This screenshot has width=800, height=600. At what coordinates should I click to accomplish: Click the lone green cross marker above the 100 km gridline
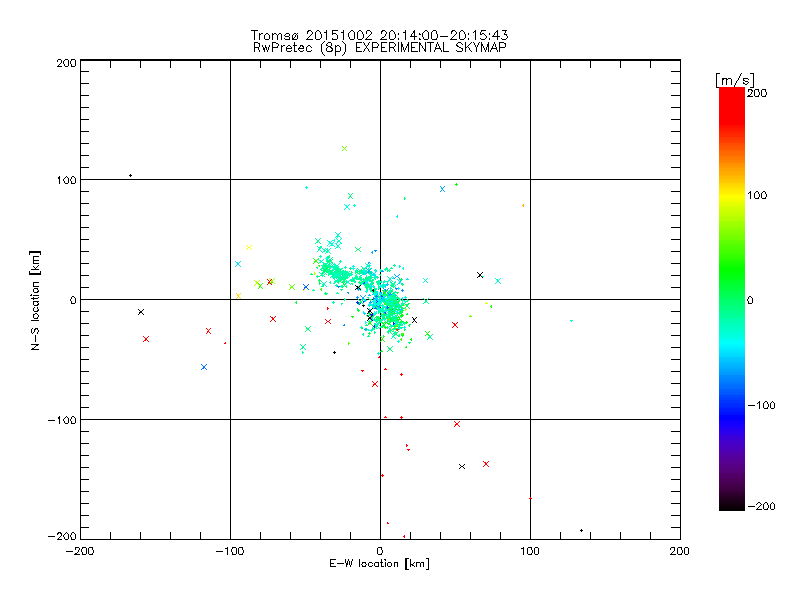tap(344, 148)
